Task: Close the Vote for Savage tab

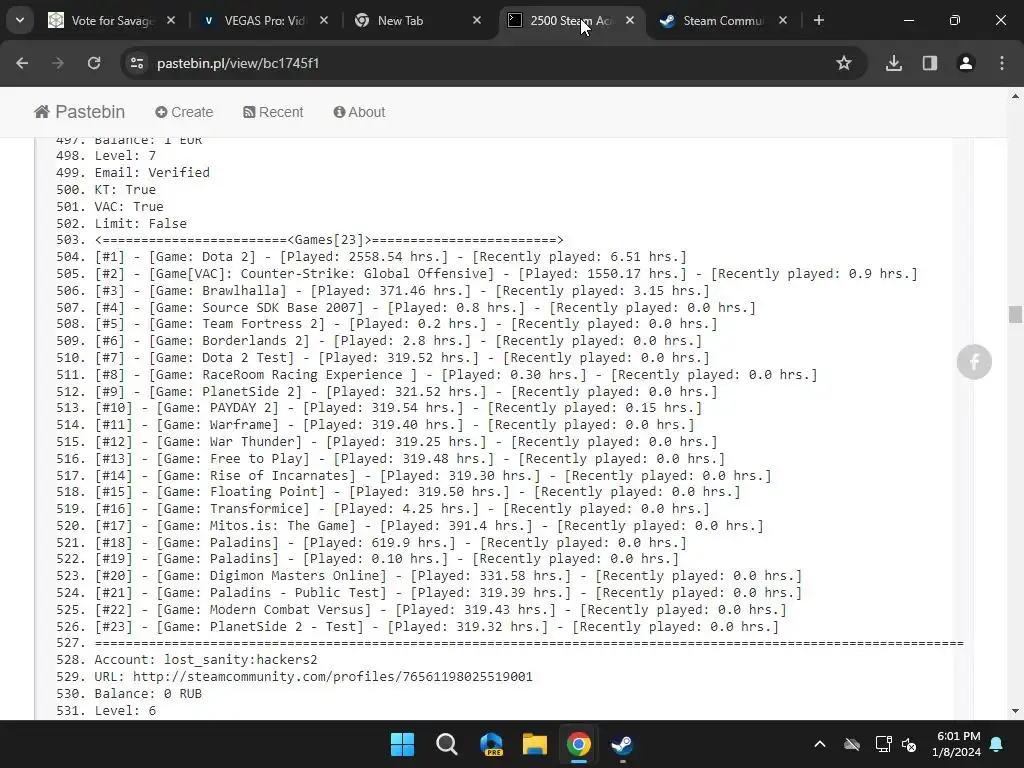Action: pos(171,20)
